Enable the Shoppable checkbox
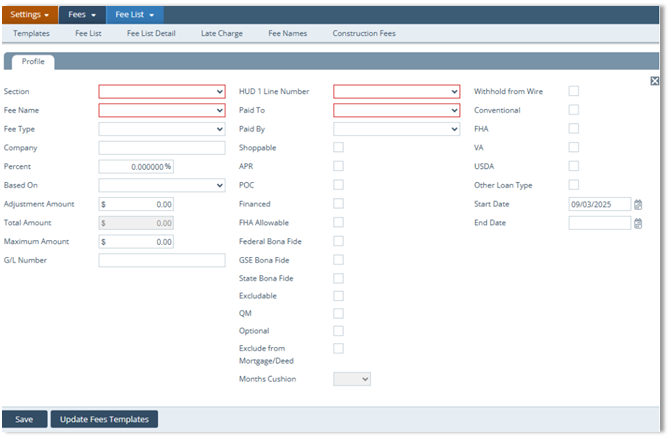 coord(338,147)
